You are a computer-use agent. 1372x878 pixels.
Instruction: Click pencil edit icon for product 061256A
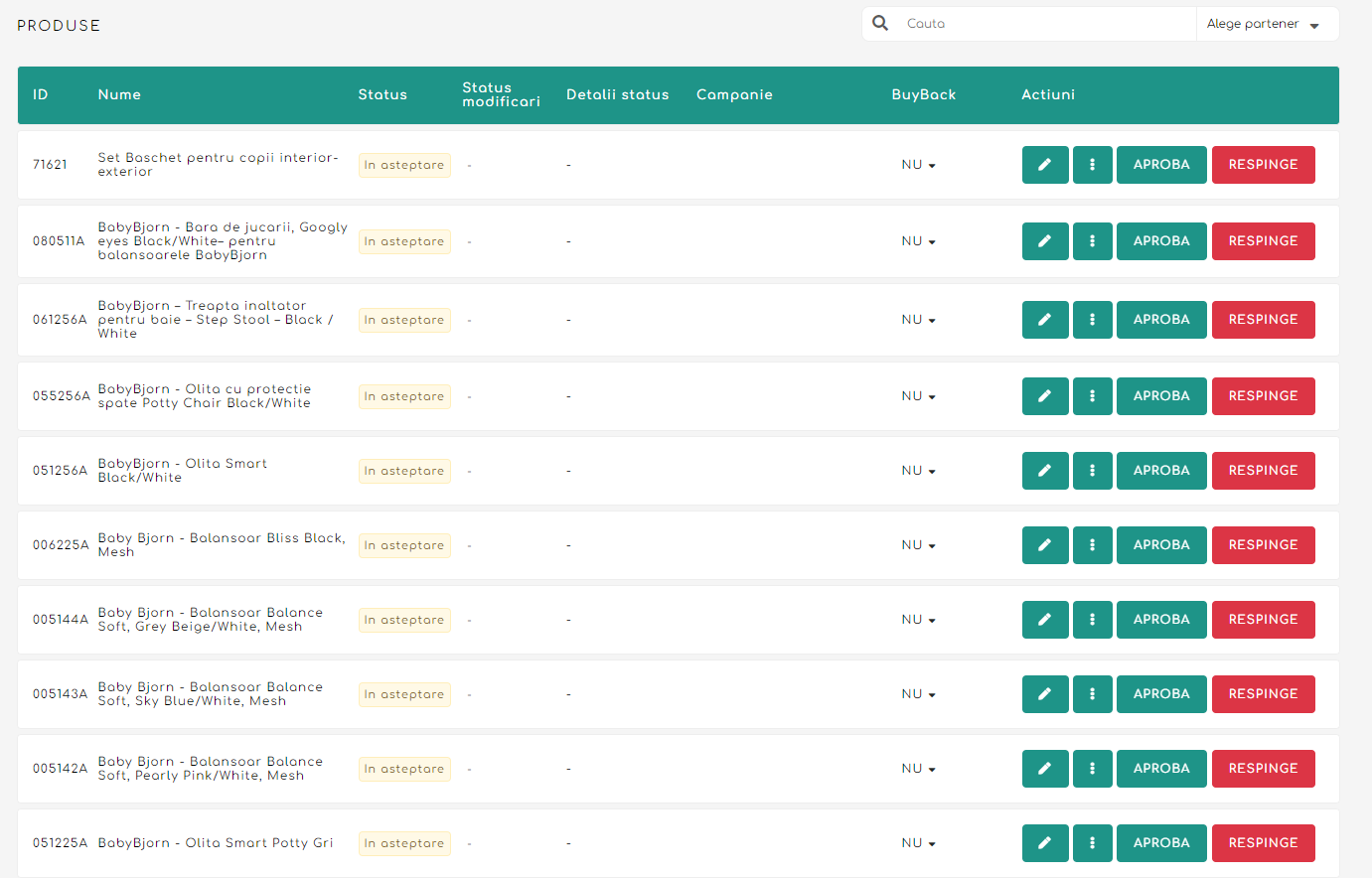(1044, 320)
